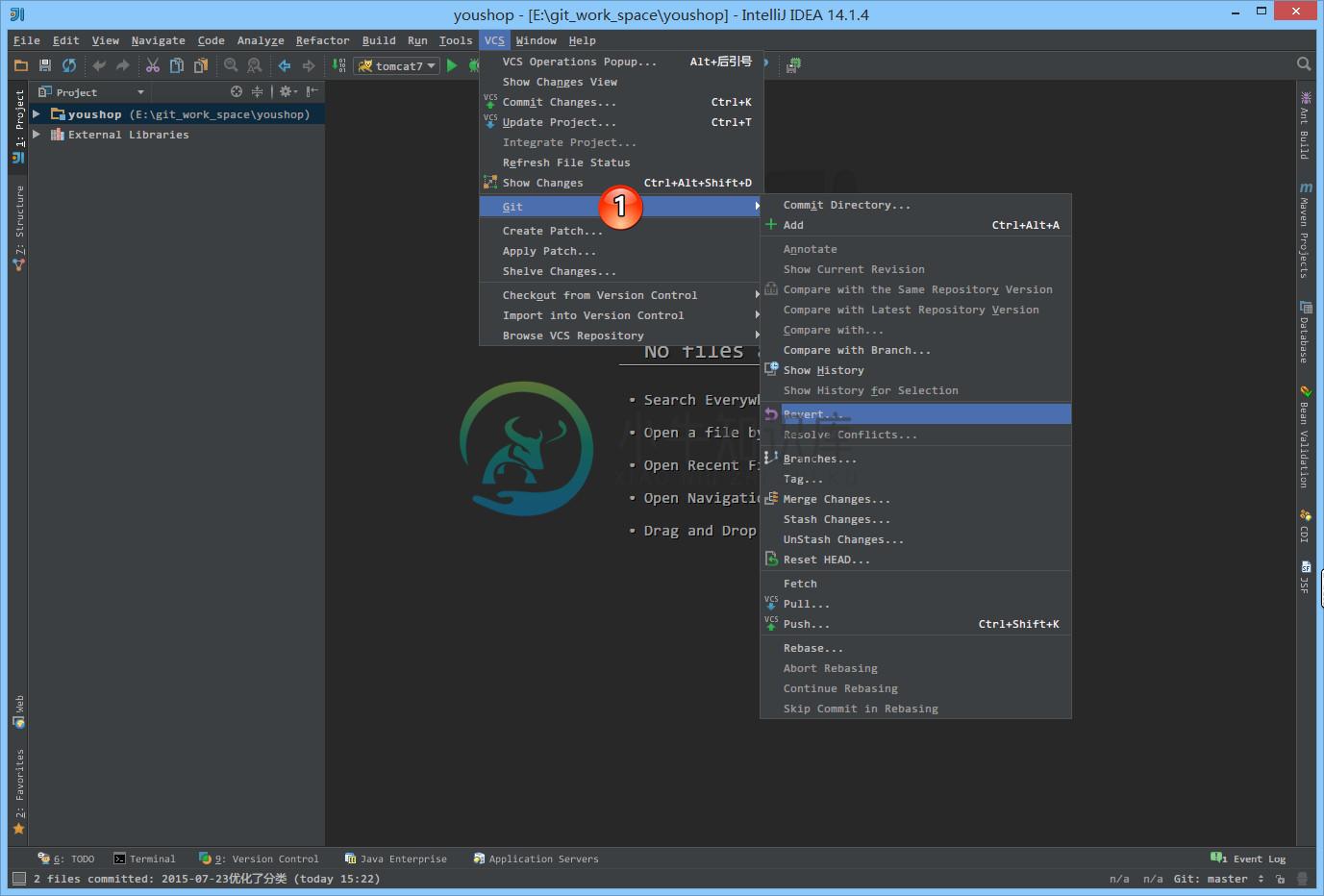The height and width of the screenshot is (896, 1324).
Task: Choose Create Patch... from VCS menu
Action: pos(621,231)
